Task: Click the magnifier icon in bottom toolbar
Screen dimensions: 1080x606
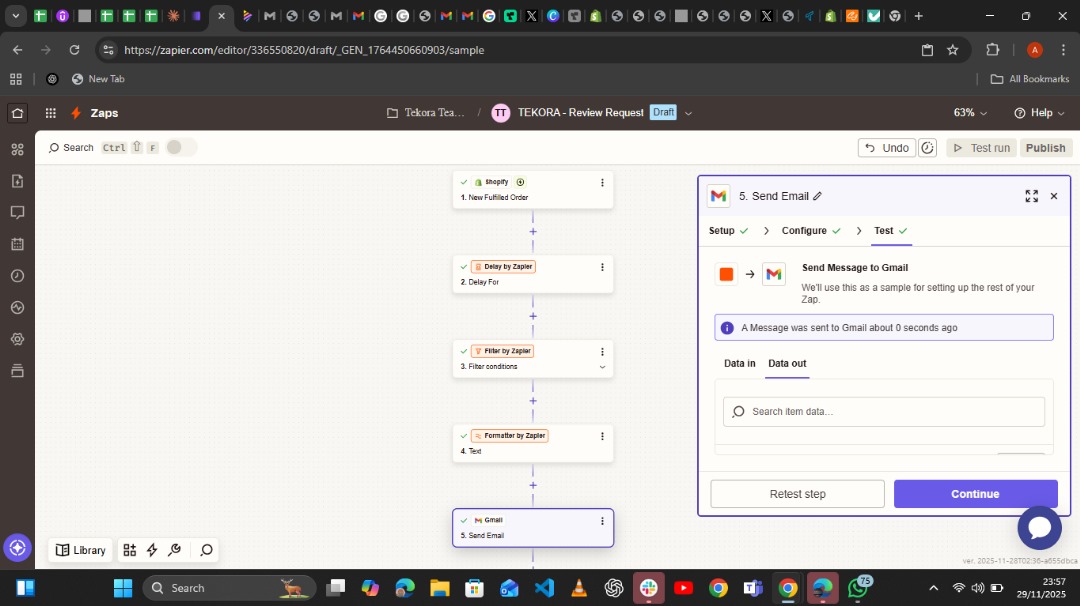Action: [206, 550]
